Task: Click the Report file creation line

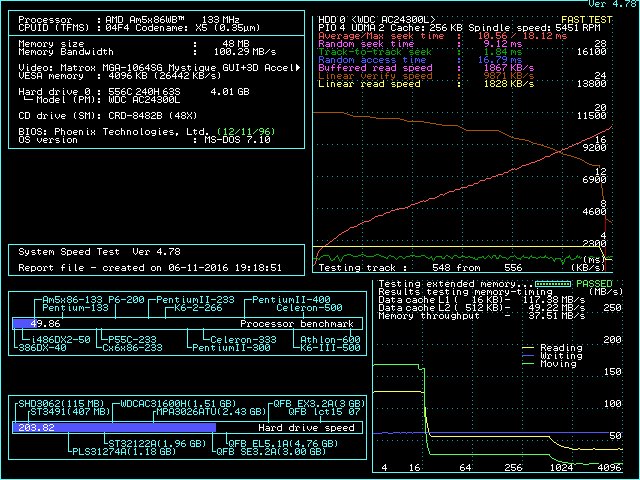Action: [x=150, y=267]
